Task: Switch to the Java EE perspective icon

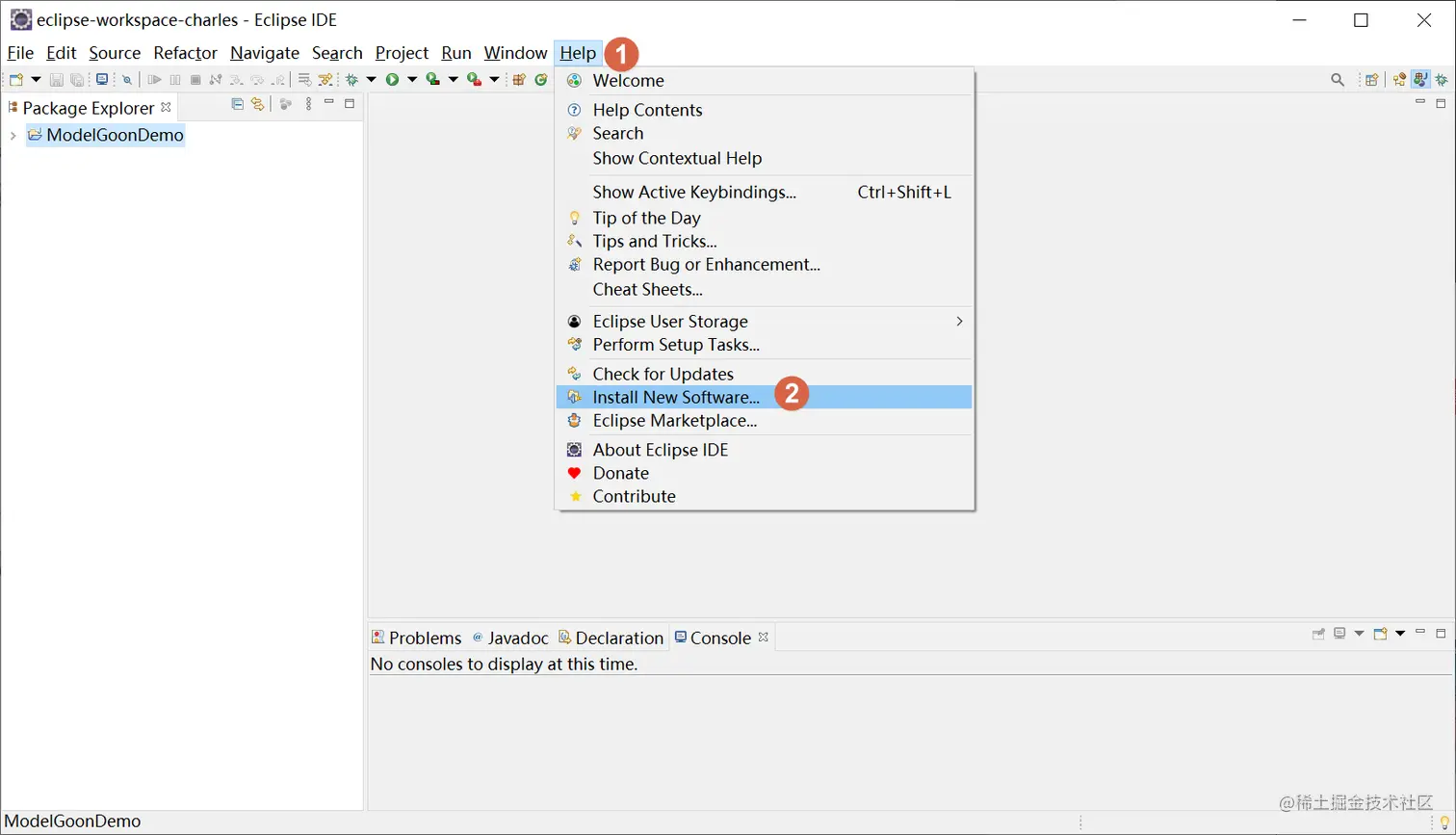Action: [x=1399, y=80]
